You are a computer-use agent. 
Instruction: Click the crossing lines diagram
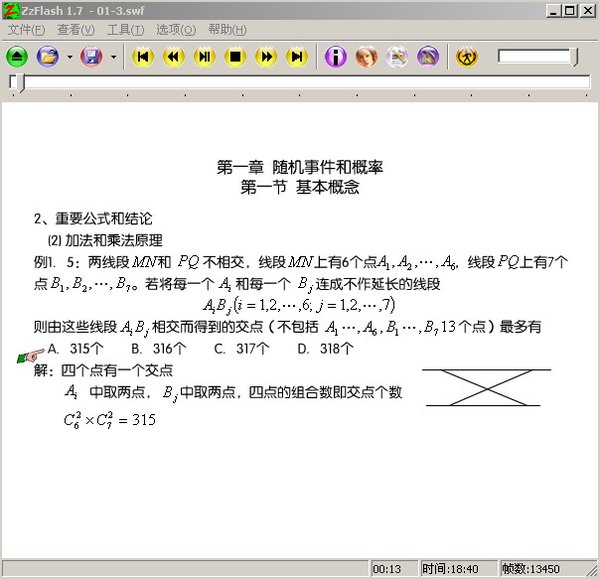(486, 388)
